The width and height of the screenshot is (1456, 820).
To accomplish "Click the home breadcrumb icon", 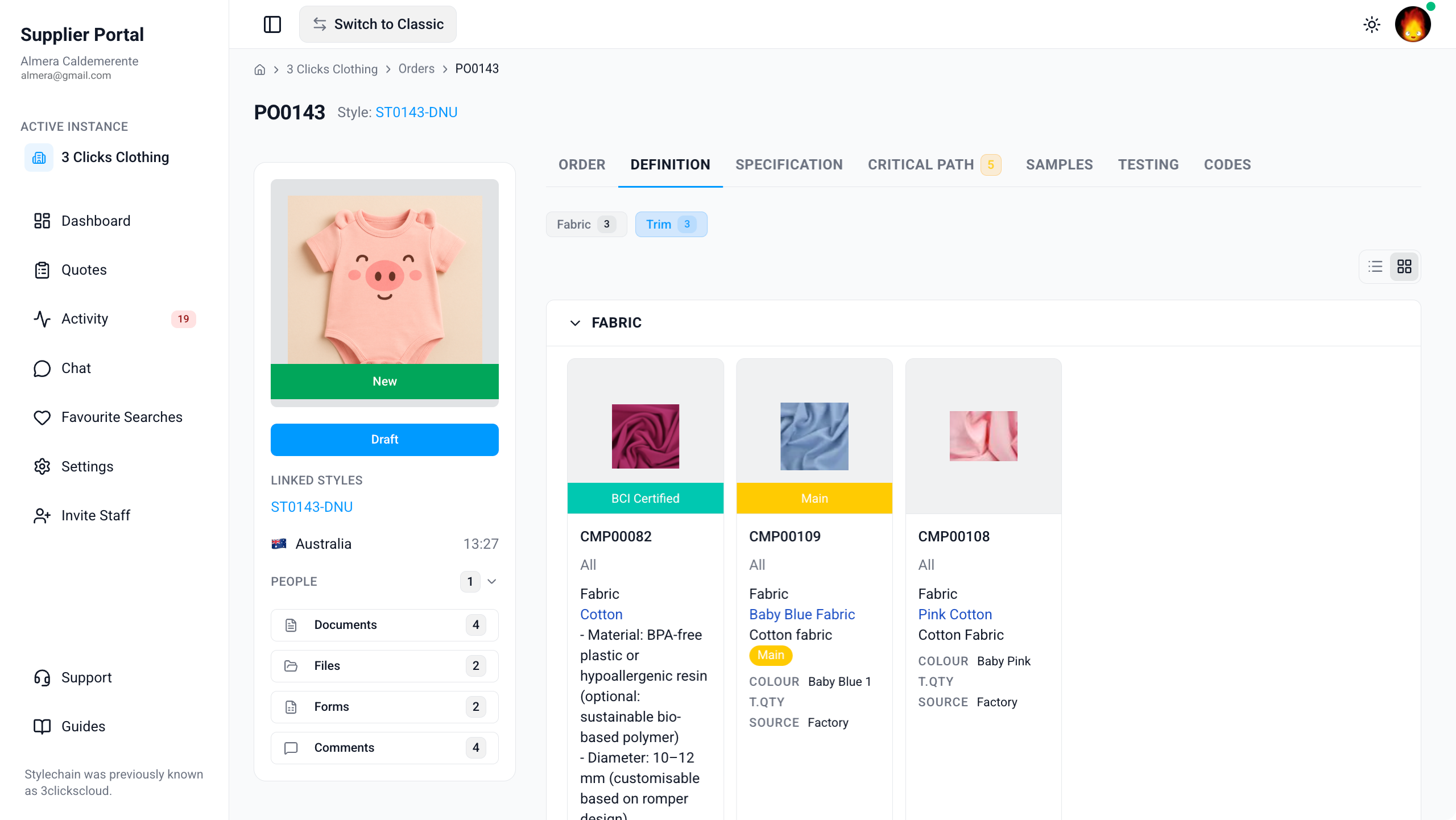I will tap(260, 69).
